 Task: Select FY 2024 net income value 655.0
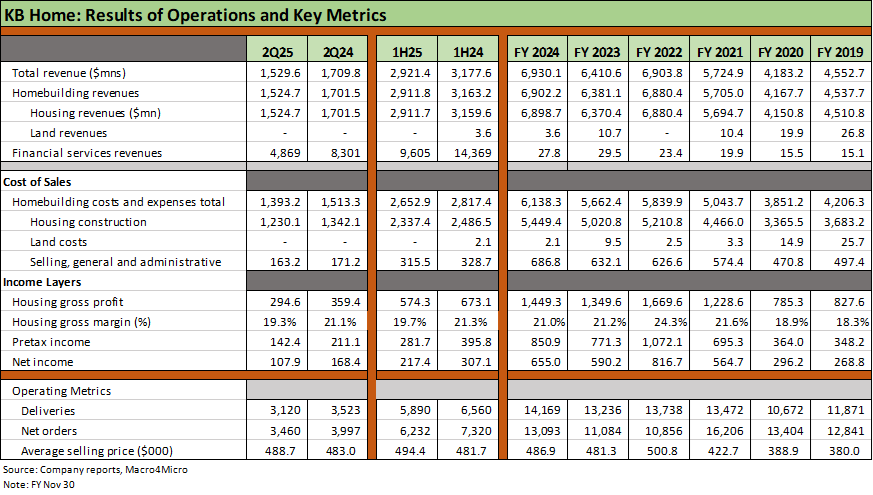[x=546, y=362]
